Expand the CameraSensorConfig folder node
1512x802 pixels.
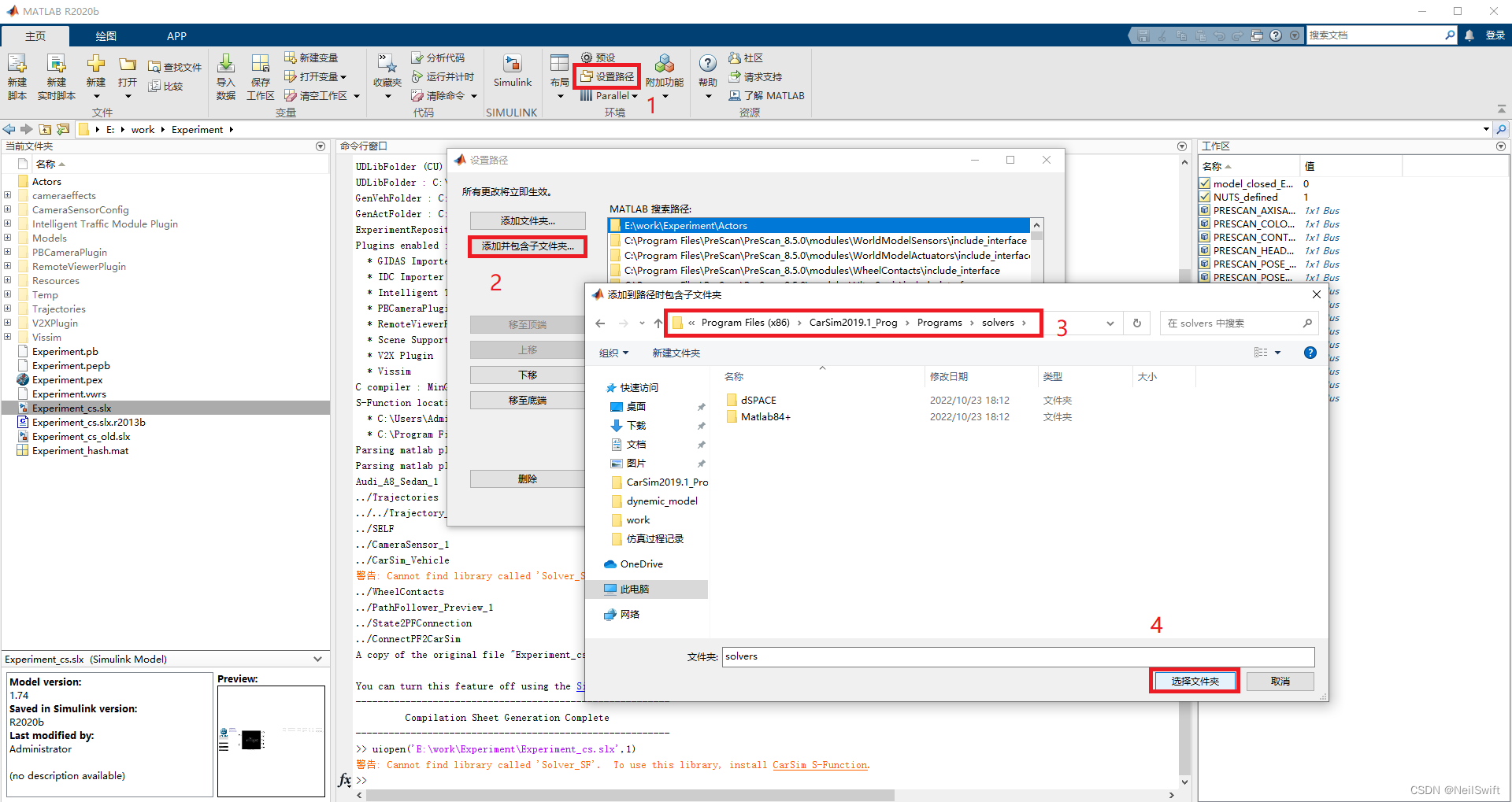tap(8, 209)
